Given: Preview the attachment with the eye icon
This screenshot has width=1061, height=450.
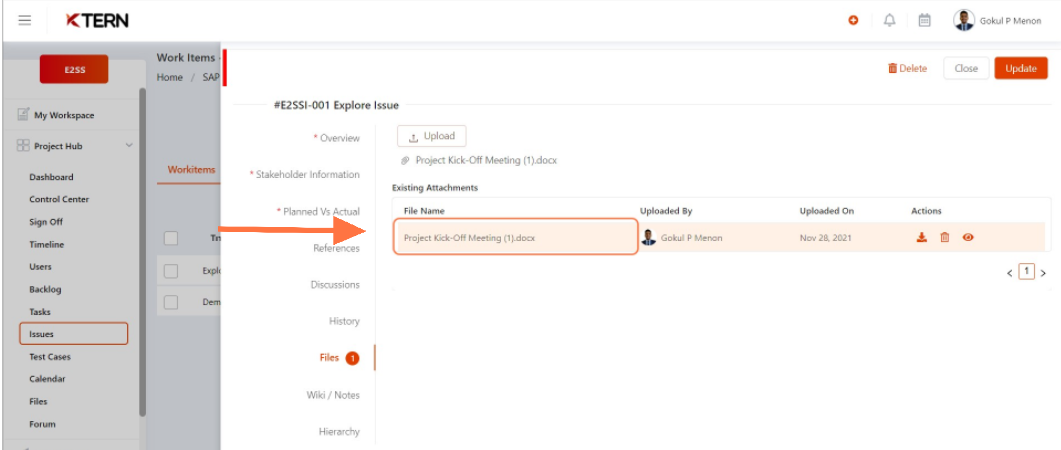Looking at the screenshot, I should click(x=968, y=238).
